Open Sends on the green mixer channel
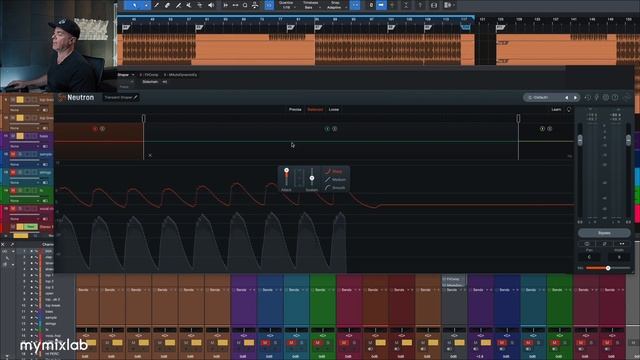The image size is (640, 360). pyautogui.click(x=322, y=290)
